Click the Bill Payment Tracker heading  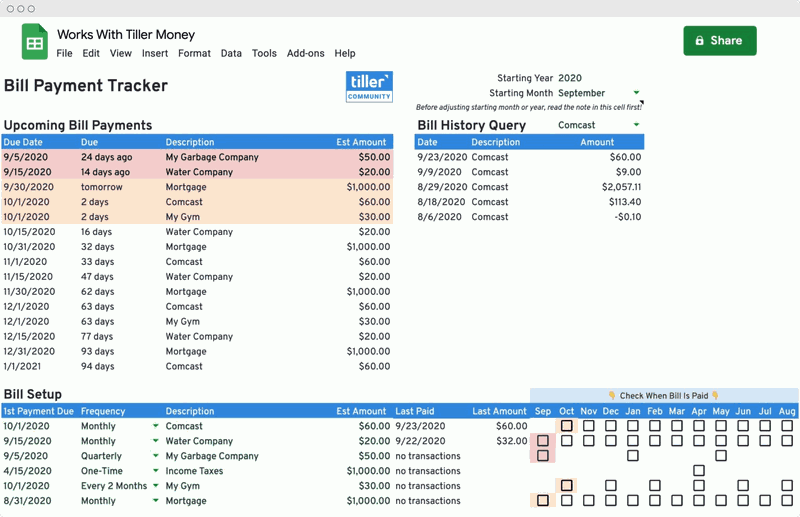coord(86,85)
